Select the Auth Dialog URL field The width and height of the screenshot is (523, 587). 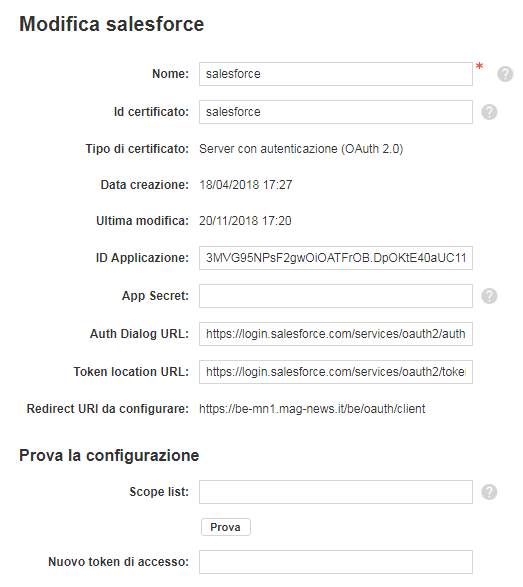[x=336, y=334]
